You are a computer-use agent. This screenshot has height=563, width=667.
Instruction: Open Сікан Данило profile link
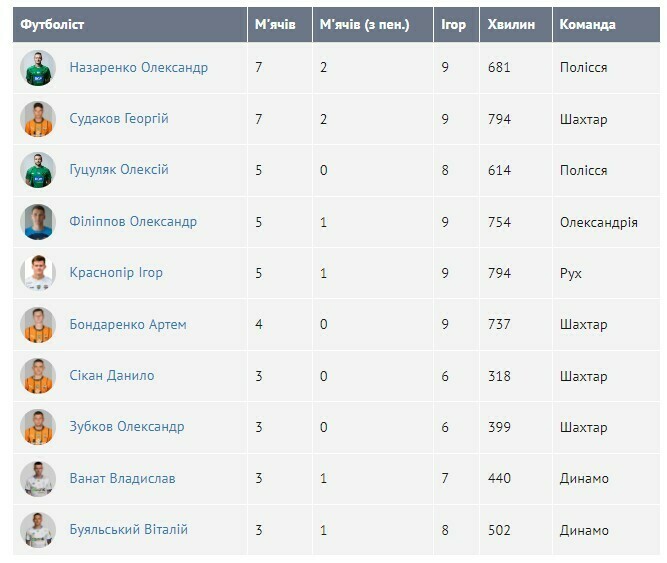click(x=112, y=376)
